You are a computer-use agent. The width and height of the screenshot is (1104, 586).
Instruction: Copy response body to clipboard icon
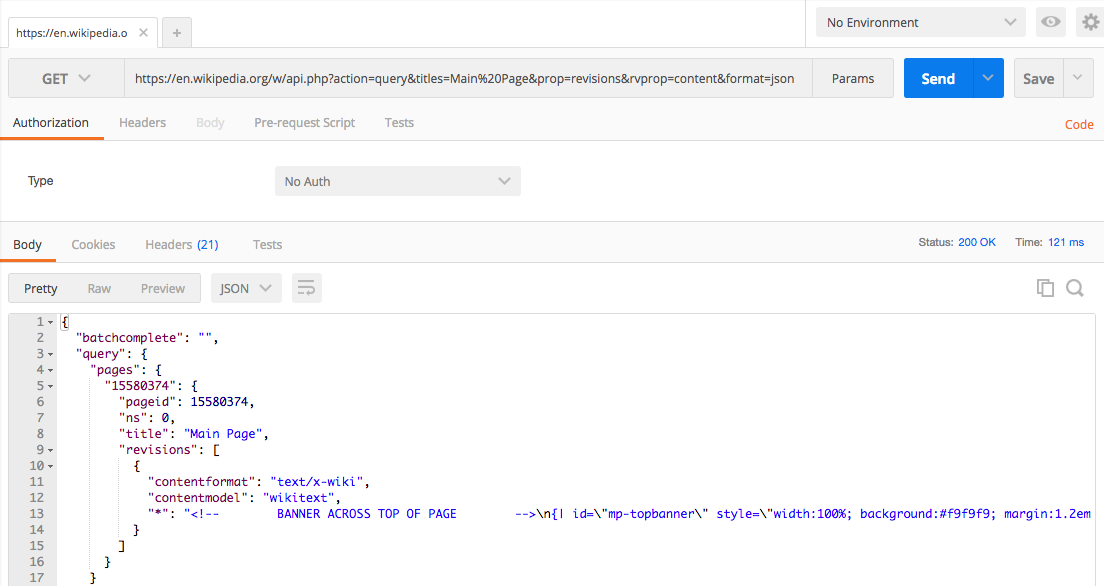(1045, 287)
